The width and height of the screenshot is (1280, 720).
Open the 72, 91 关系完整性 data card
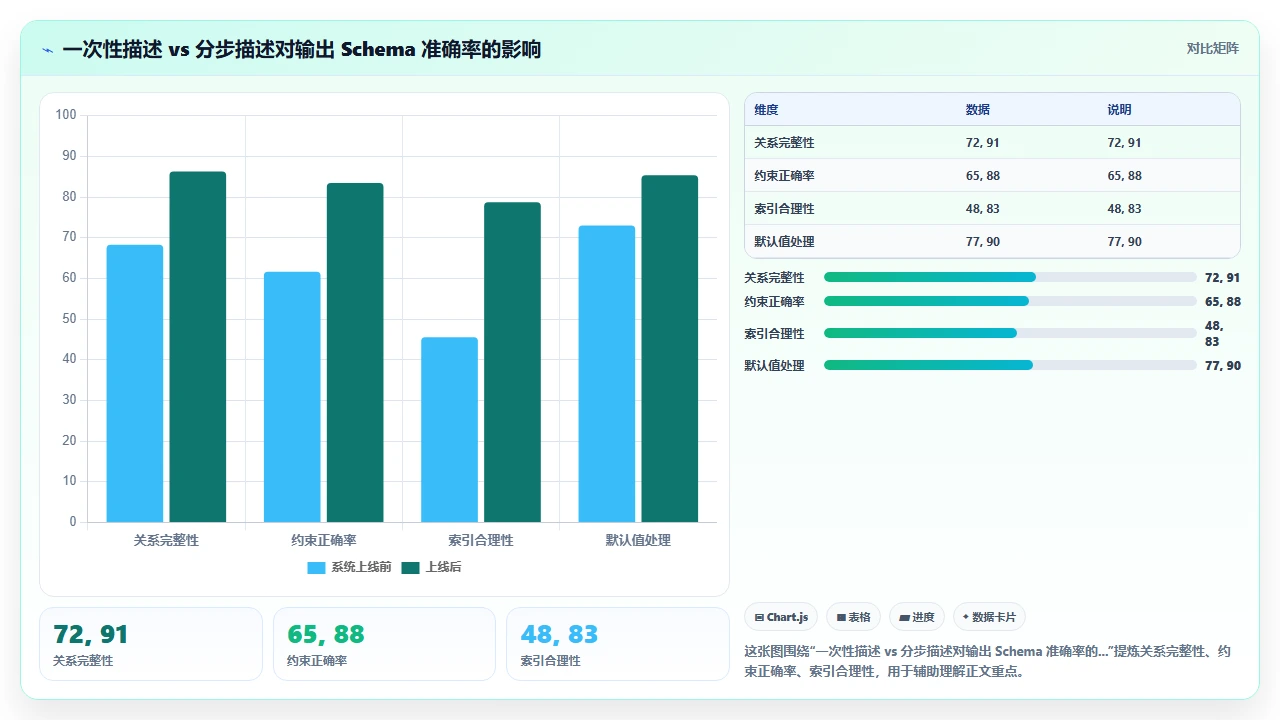pyautogui.click(x=150, y=644)
